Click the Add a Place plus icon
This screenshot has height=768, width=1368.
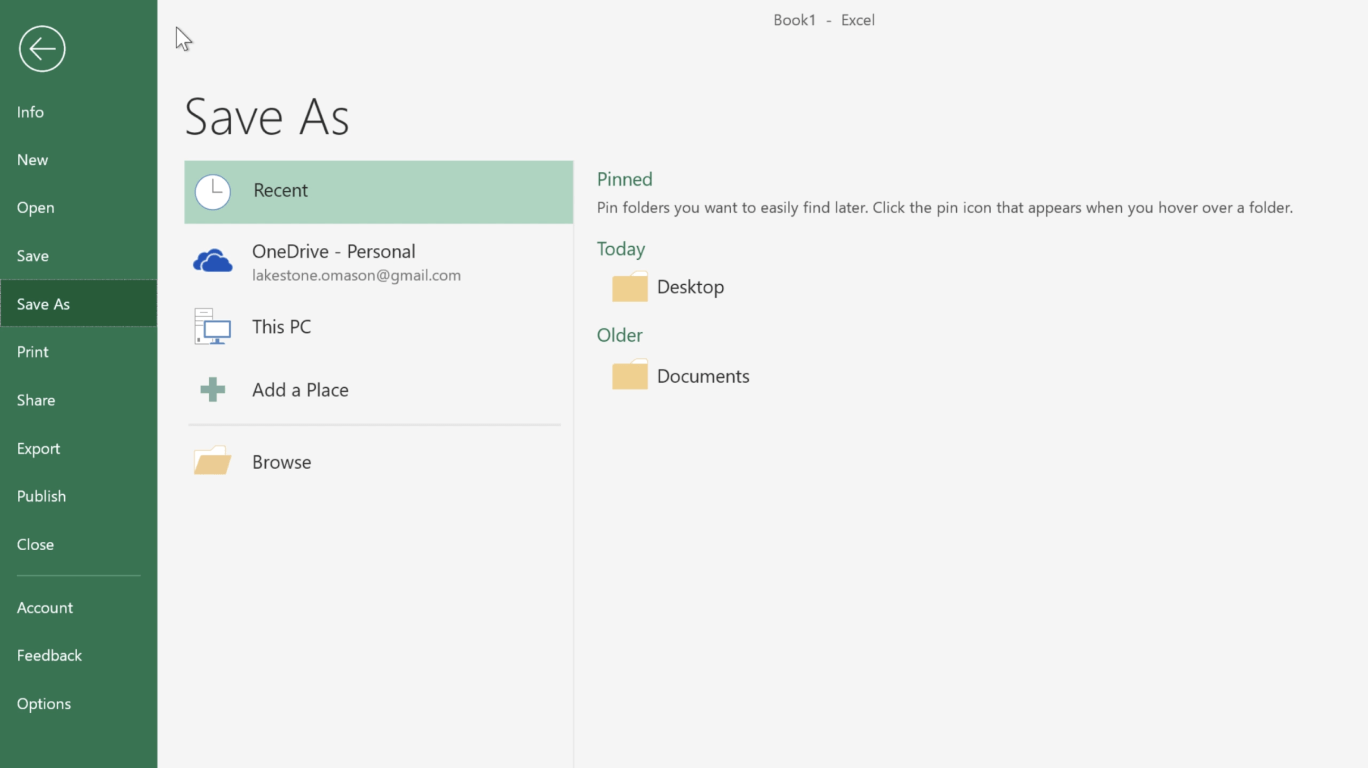[x=212, y=390]
